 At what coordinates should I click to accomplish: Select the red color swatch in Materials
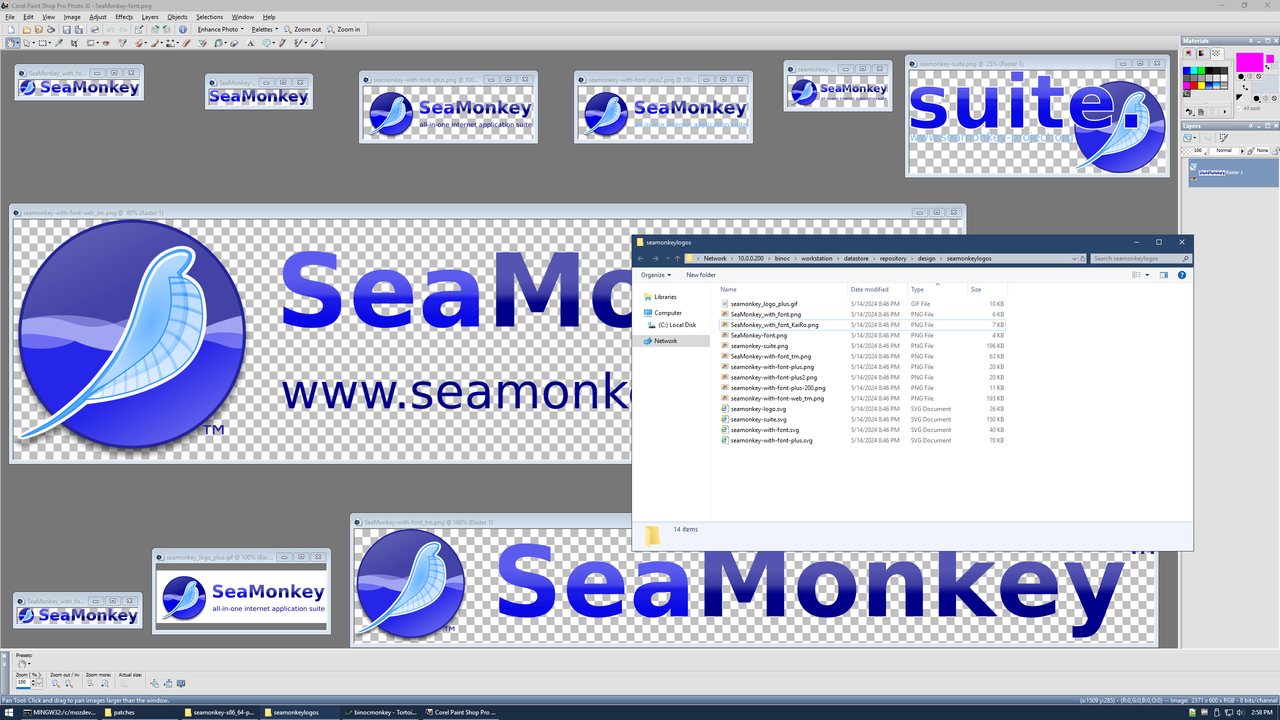click(x=1194, y=85)
